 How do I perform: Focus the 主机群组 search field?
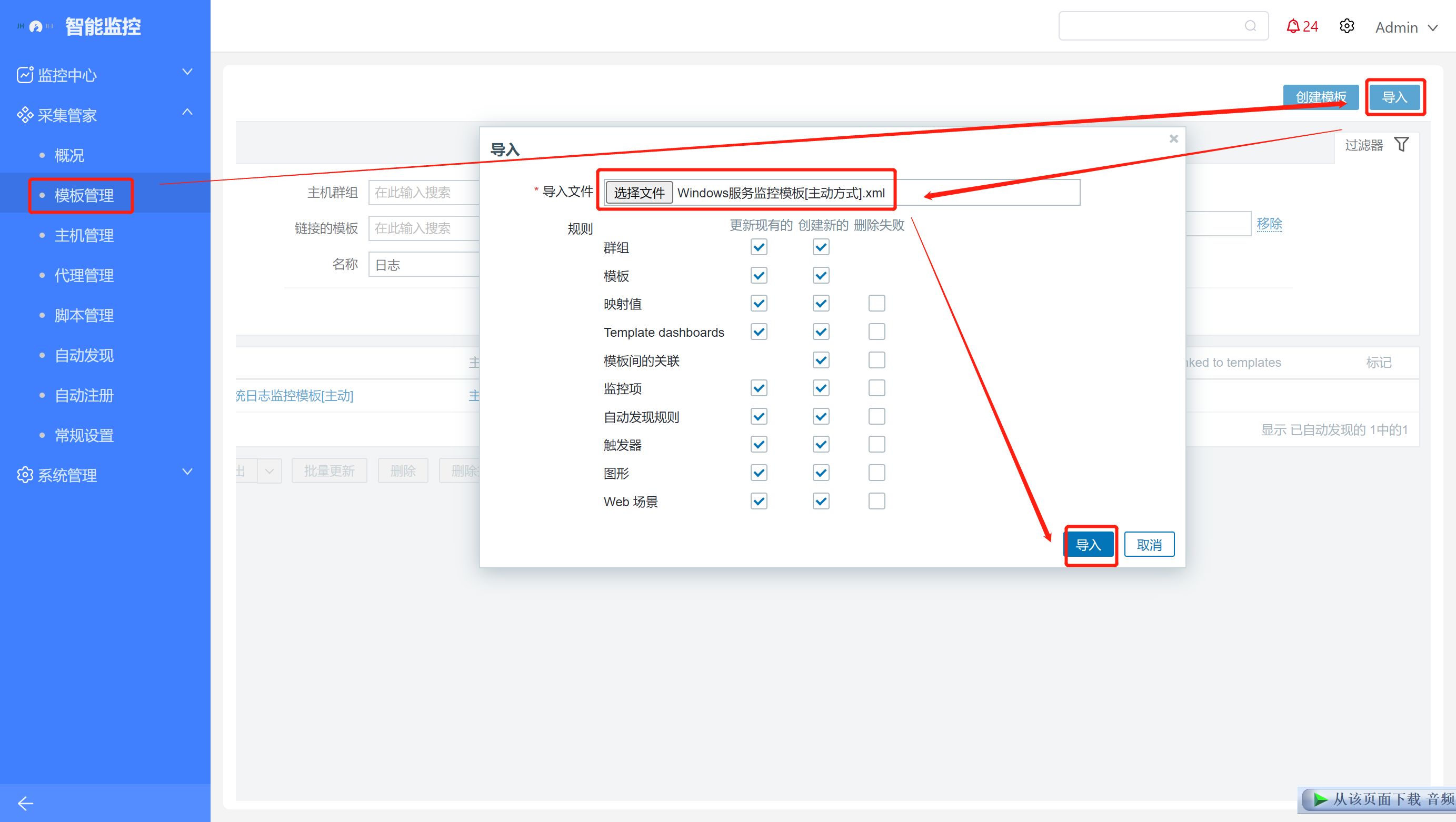pos(424,193)
